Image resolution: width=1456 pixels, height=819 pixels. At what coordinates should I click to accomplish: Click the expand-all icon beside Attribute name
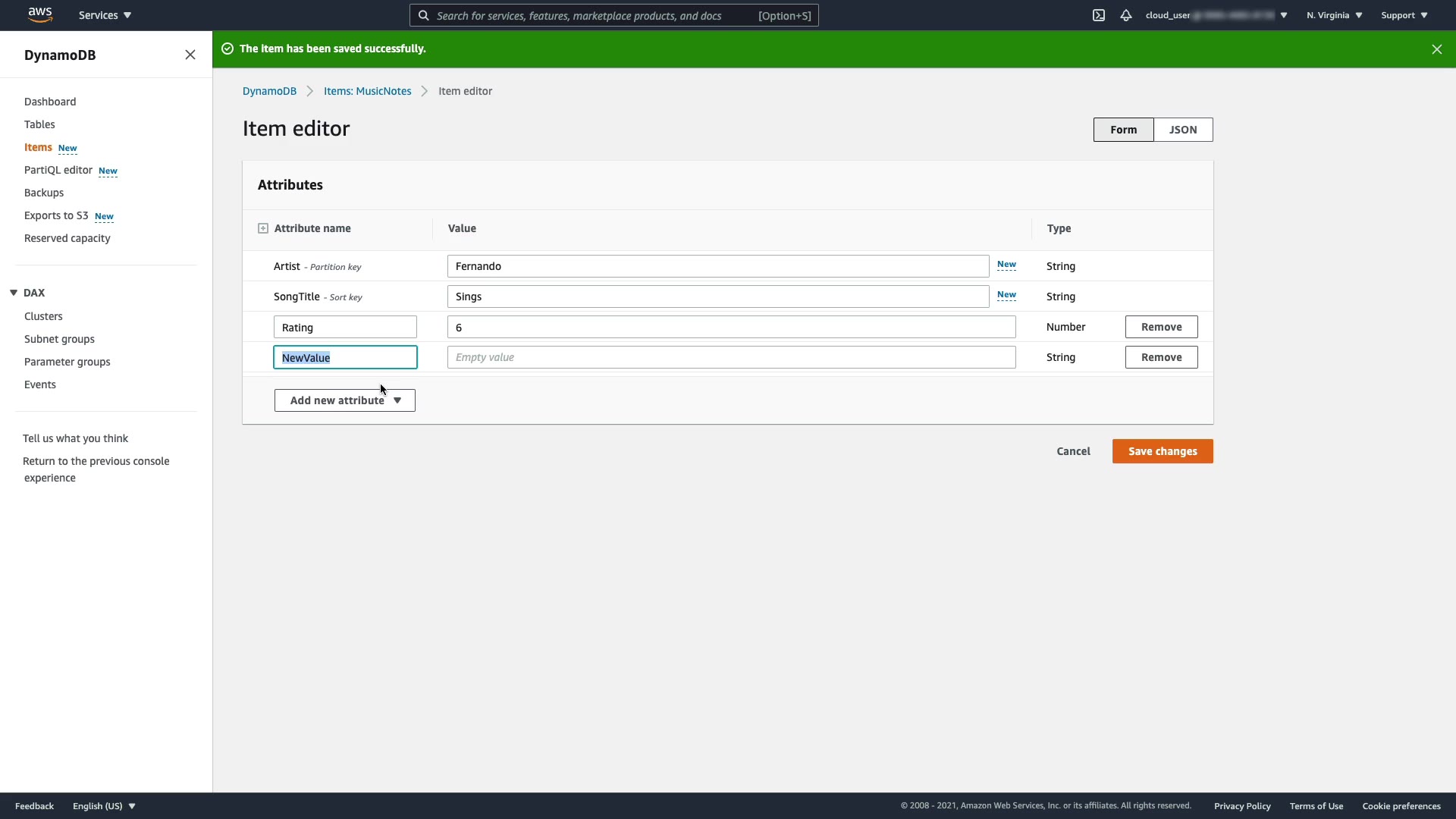pyautogui.click(x=263, y=228)
